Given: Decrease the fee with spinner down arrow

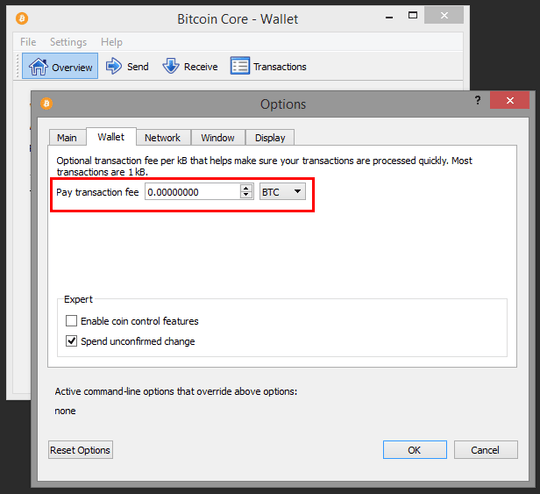Looking at the screenshot, I should [x=246, y=195].
